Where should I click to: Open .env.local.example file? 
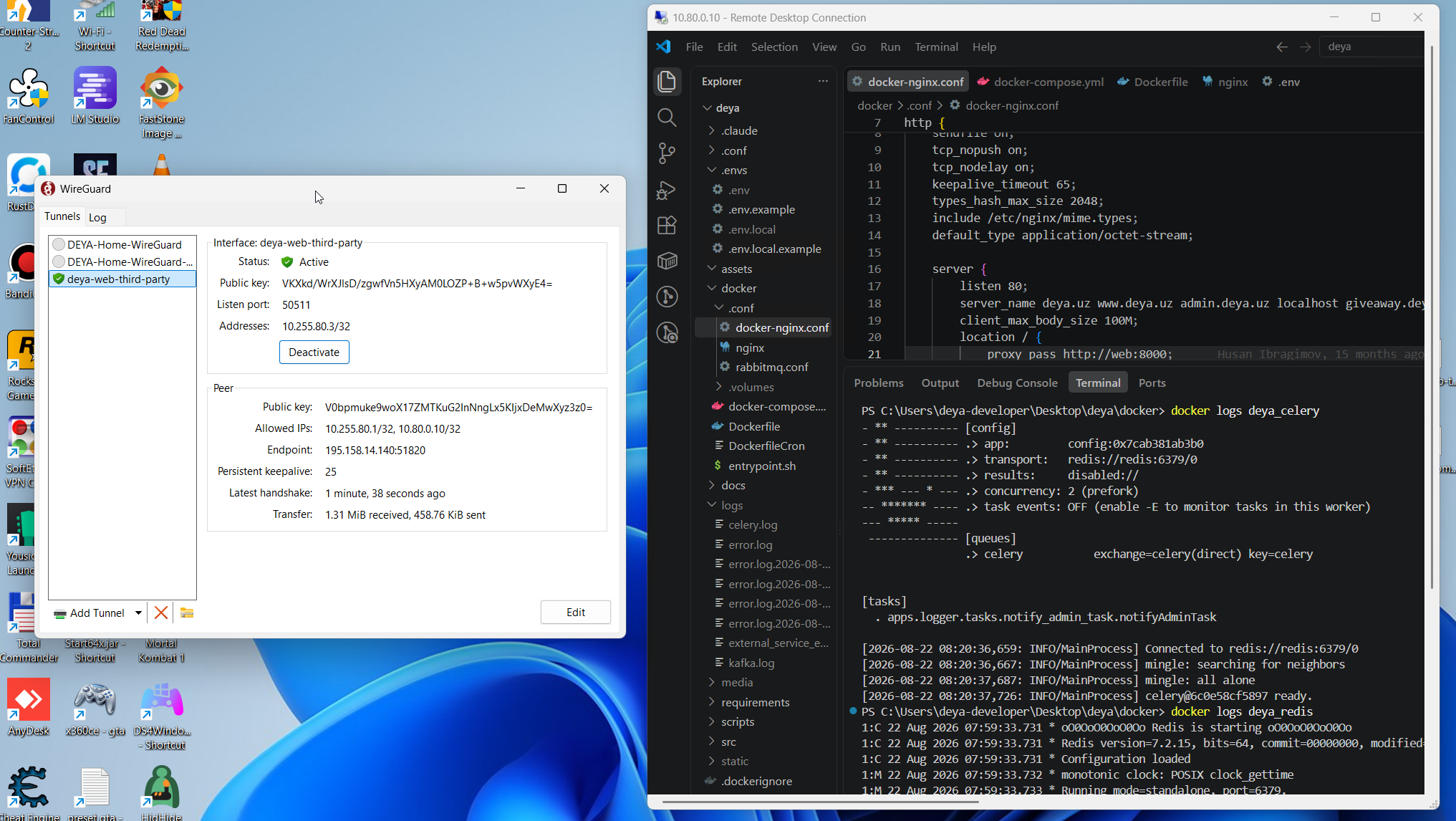click(774, 249)
